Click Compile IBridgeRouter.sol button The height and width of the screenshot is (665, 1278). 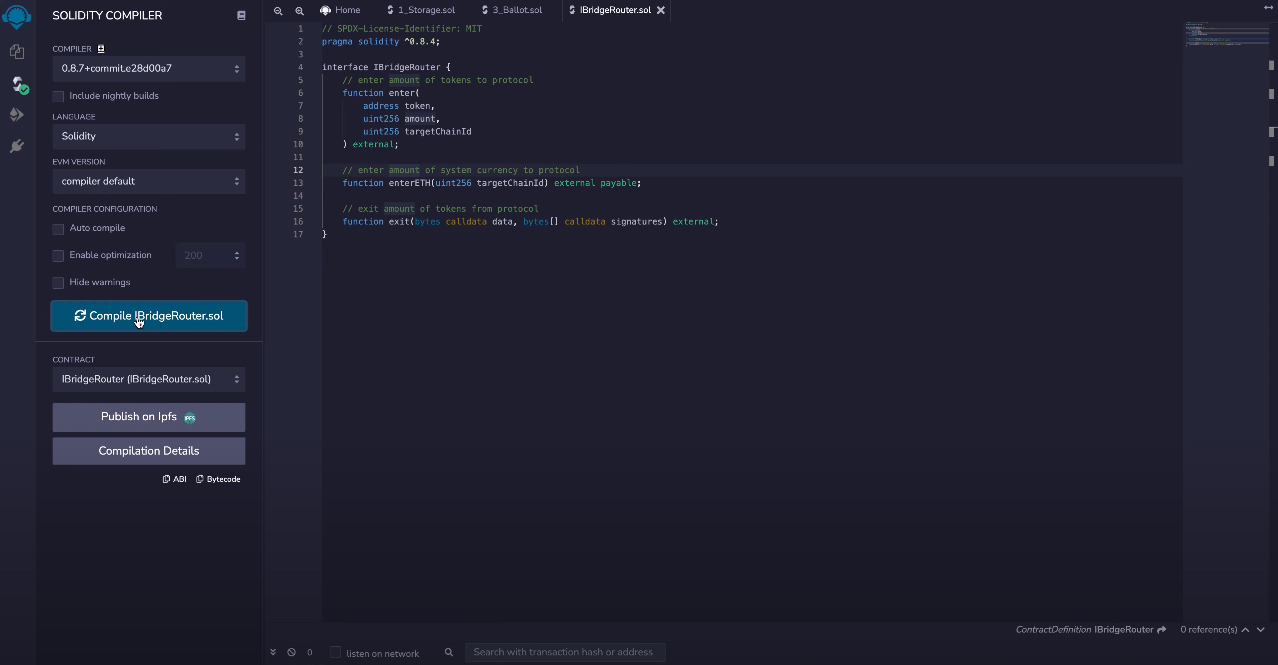[149, 316]
